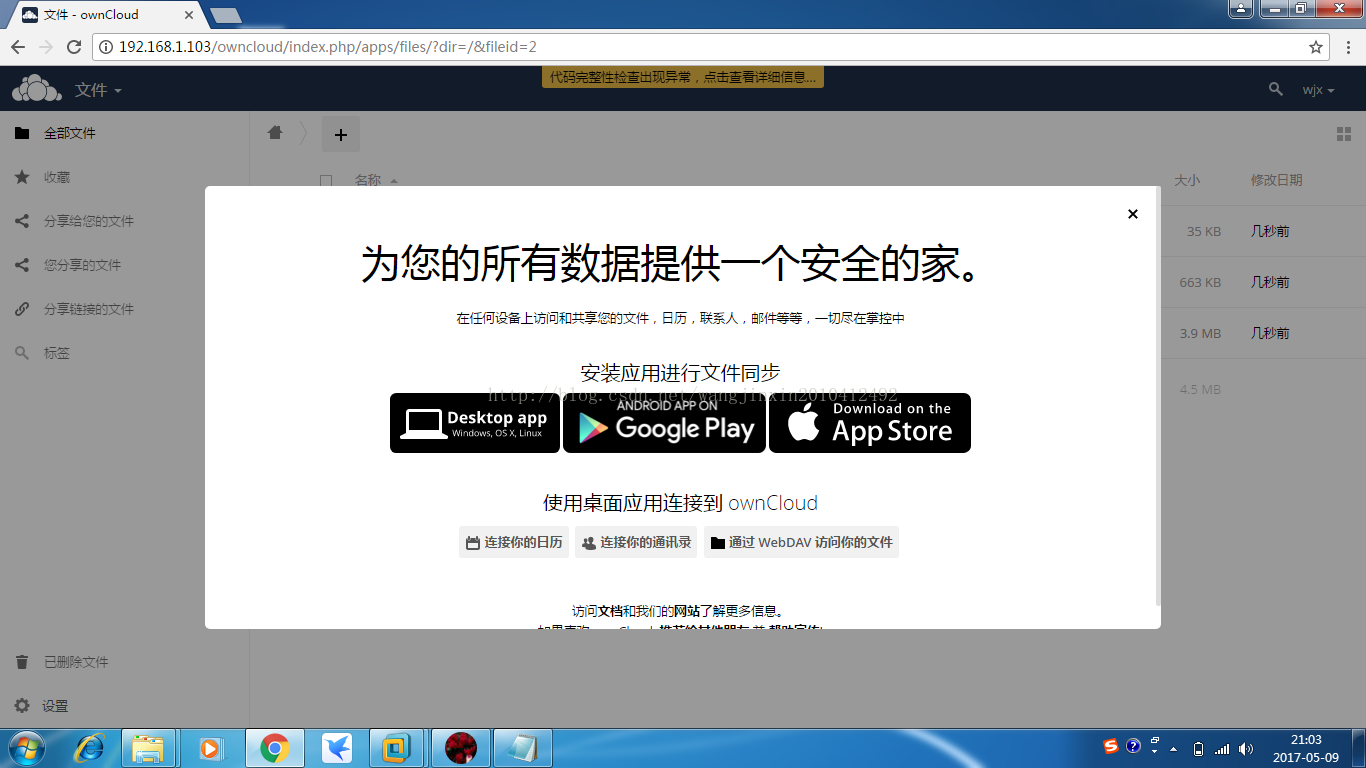Image resolution: width=1366 pixels, height=768 pixels.
Task: Expand the 文件 app menu dropdown
Action: [98, 90]
